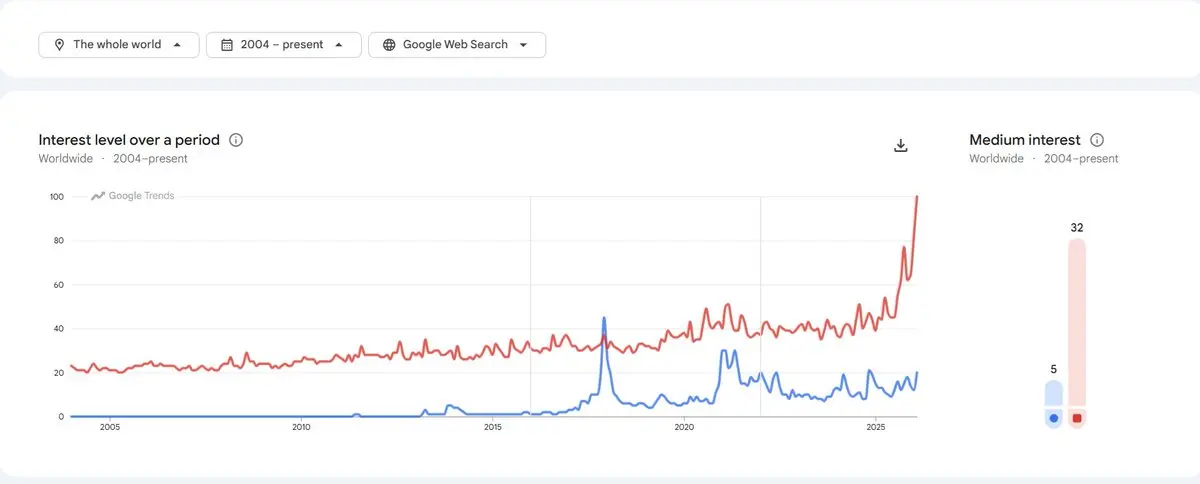The height and width of the screenshot is (484, 1200).
Task: Select the blue dot legend marker
Action: (1054, 418)
